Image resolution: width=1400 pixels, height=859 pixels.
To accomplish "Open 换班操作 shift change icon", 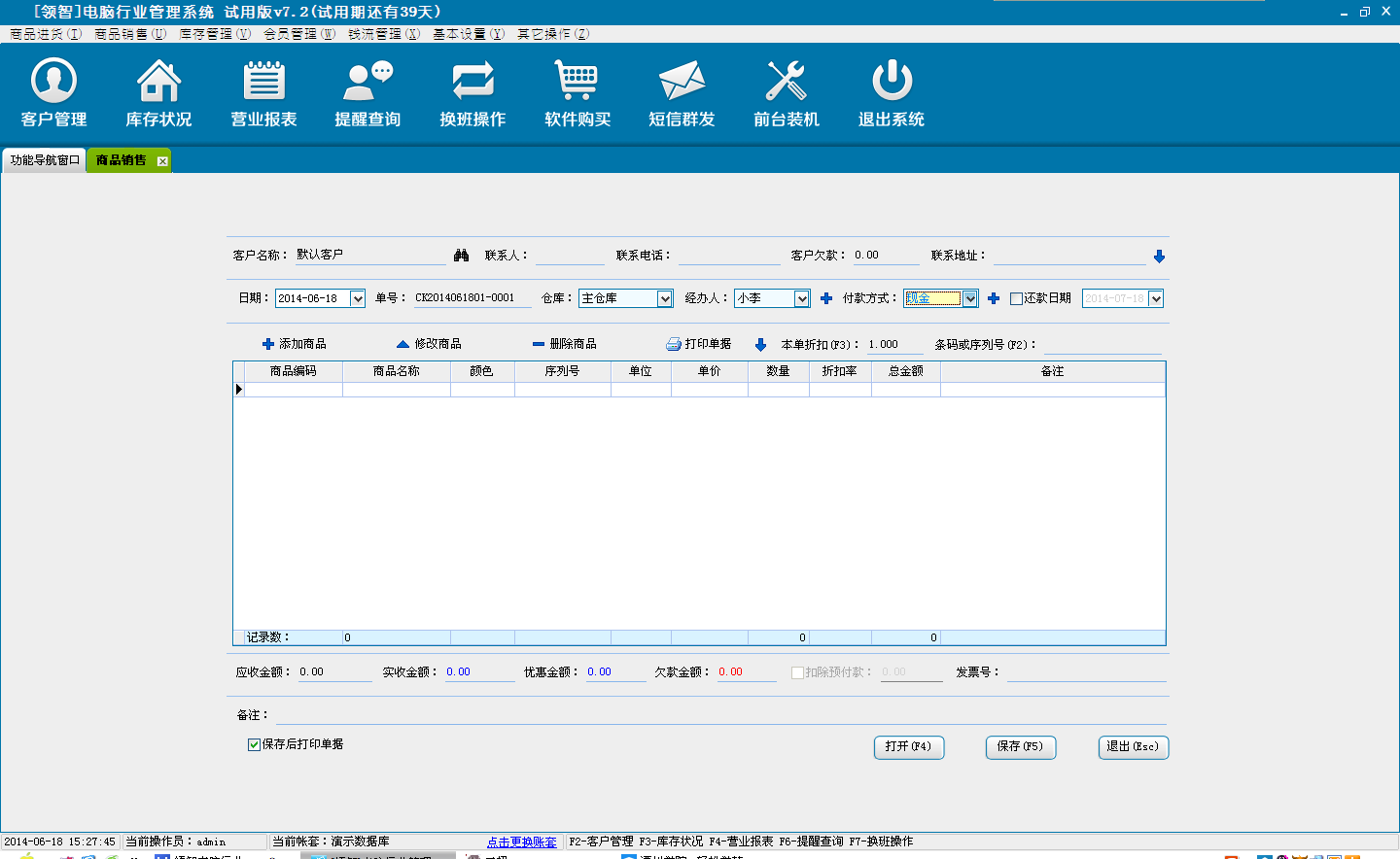I will click(472, 82).
